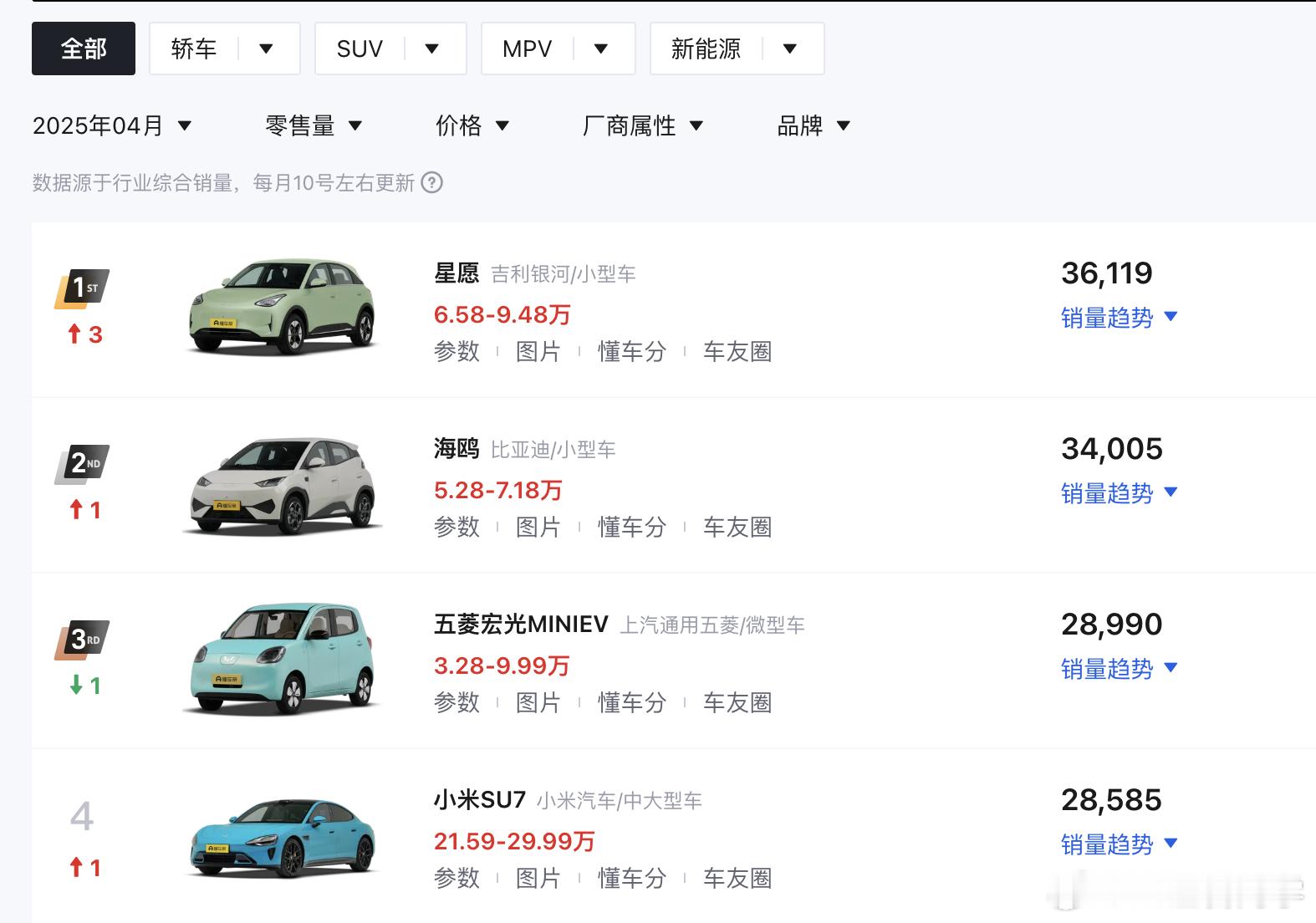Image resolution: width=1316 pixels, height=923 pixels.
Task: Click the 1st place rank badge
Action: 83,288
